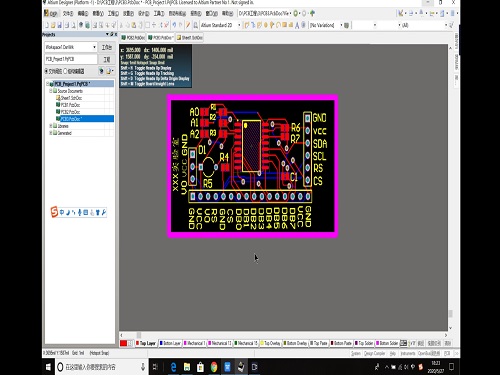Click the red cross-probe toolbar icon
500x375 pixels.
(166, 25)
